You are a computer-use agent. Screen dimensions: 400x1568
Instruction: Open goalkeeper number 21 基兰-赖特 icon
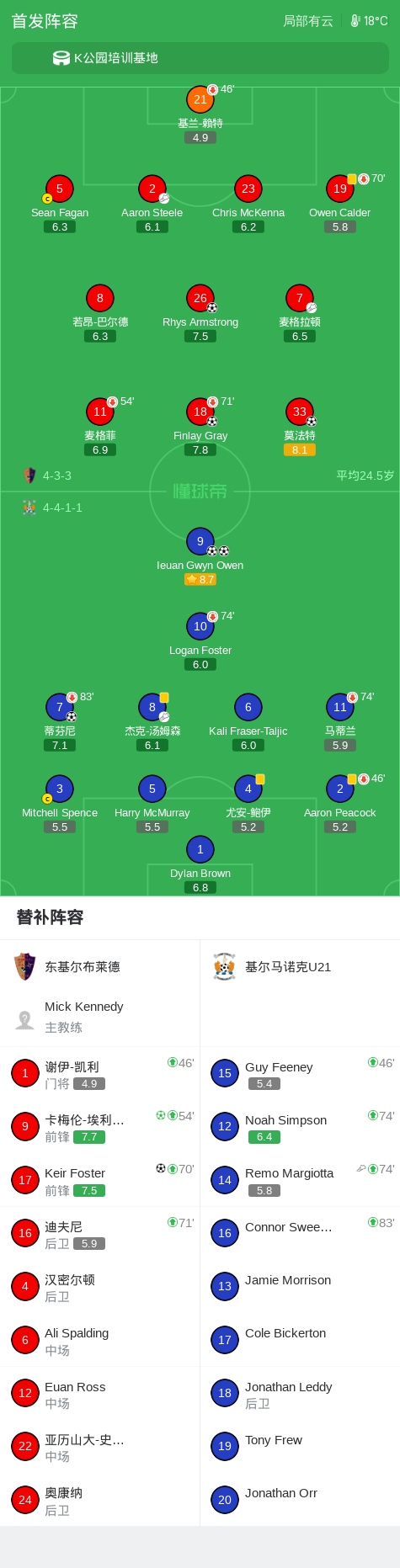200,99
